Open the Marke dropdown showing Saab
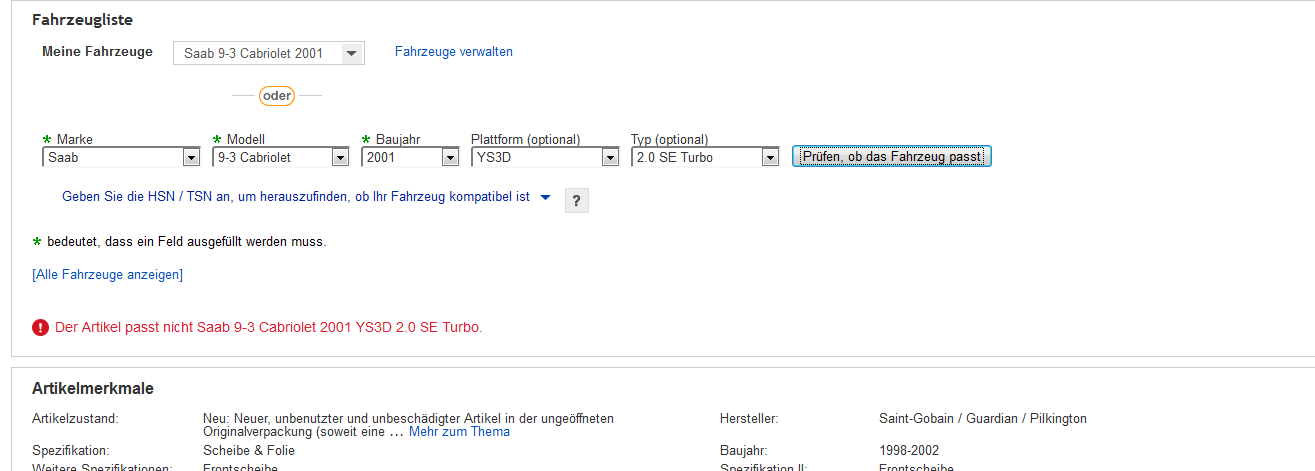1315x471 pixels. coord(122,157)
